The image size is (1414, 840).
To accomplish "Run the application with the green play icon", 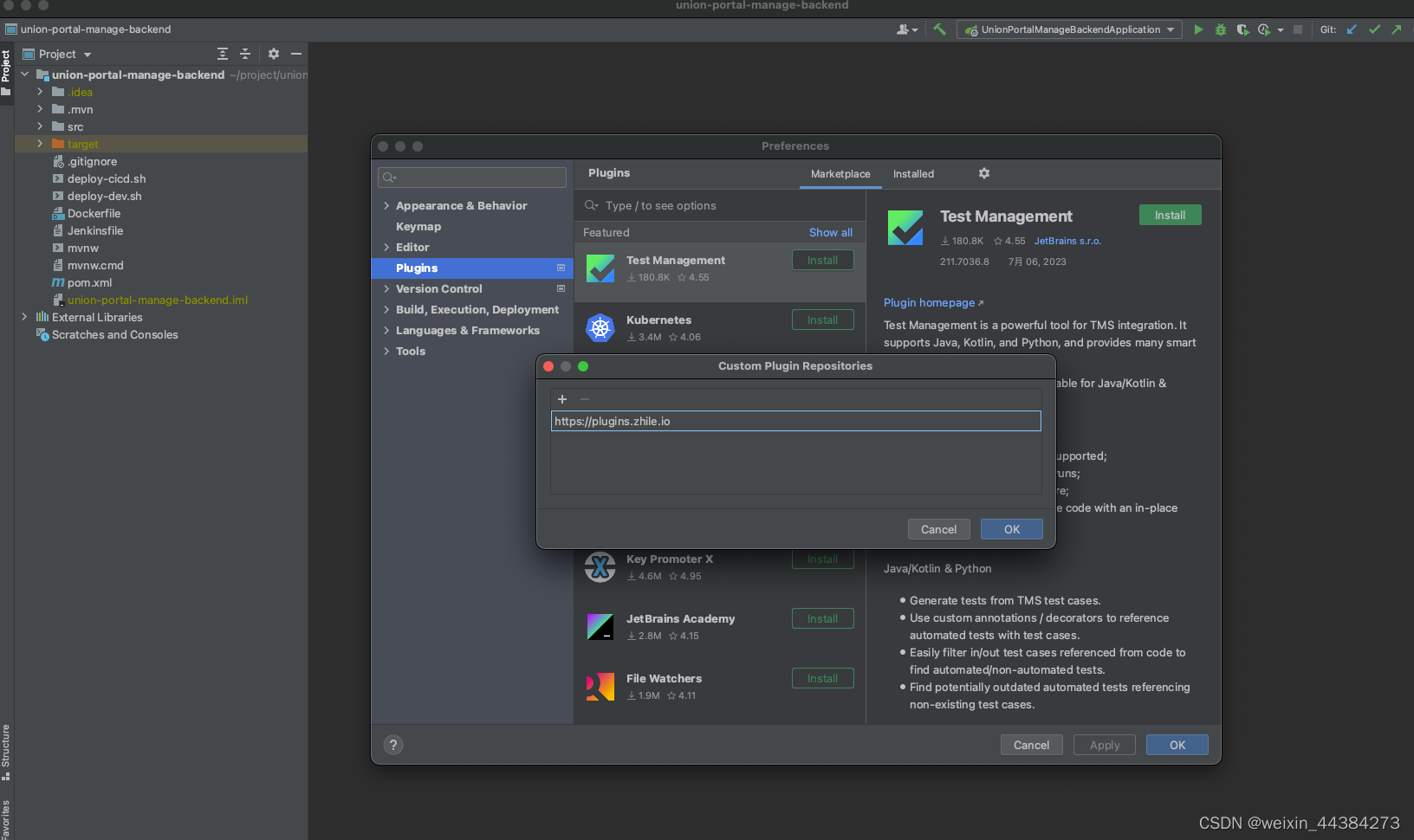I will click(1198, 29).
